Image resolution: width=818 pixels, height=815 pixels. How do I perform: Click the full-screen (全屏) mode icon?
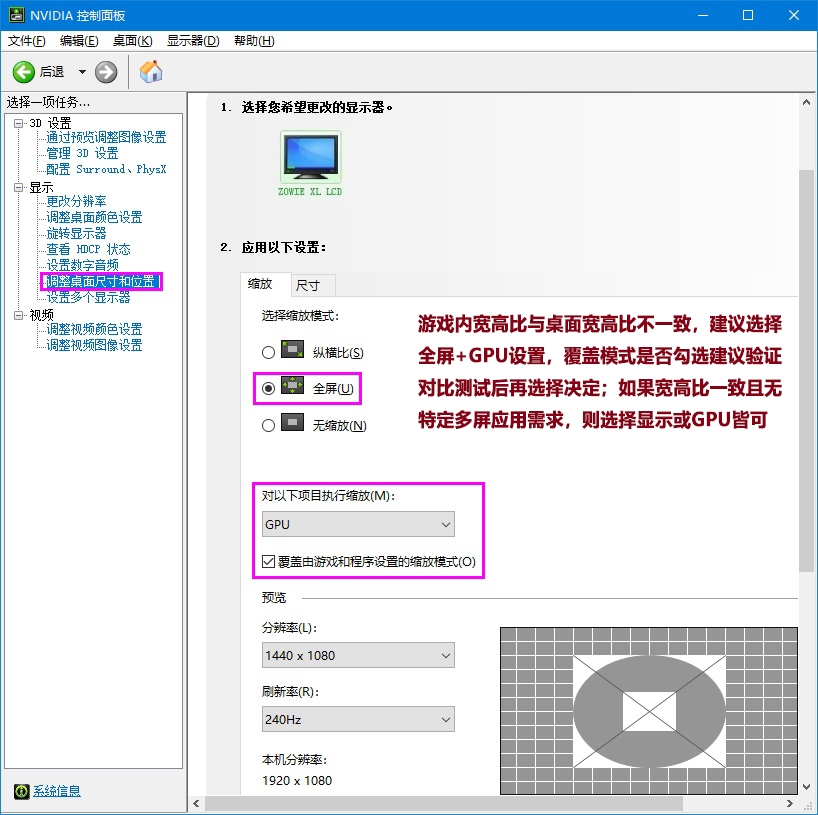[x=292, y=385]
